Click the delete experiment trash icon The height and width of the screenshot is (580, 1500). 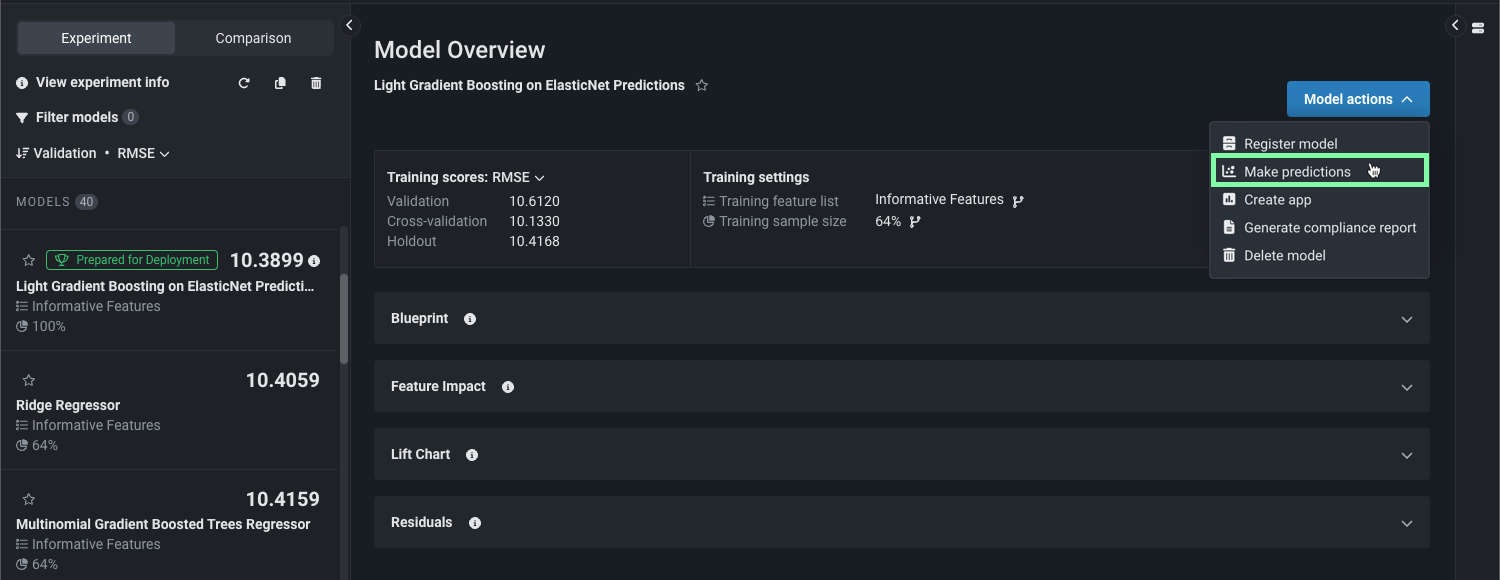(316, 83)
